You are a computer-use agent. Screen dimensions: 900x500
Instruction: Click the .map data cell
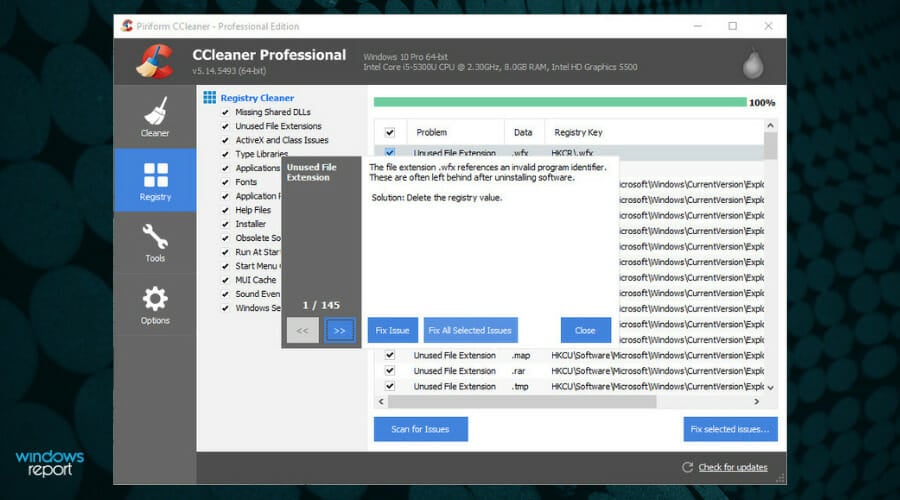click(521, 355)
